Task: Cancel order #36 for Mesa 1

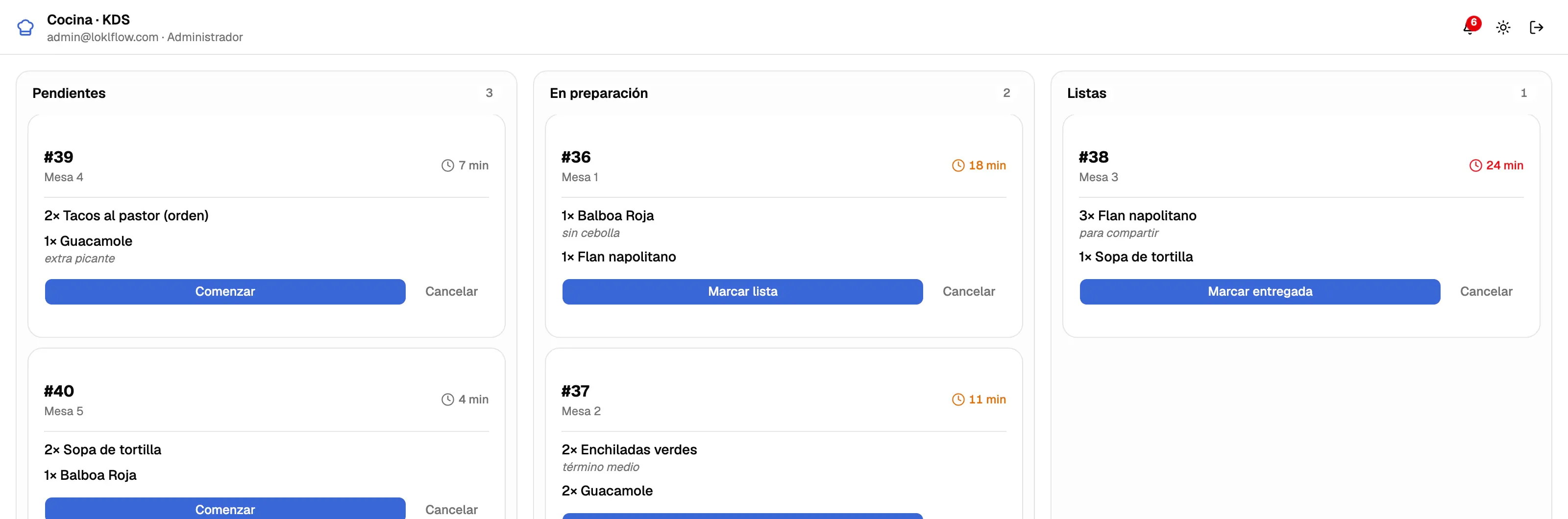Action: [969, 291]
